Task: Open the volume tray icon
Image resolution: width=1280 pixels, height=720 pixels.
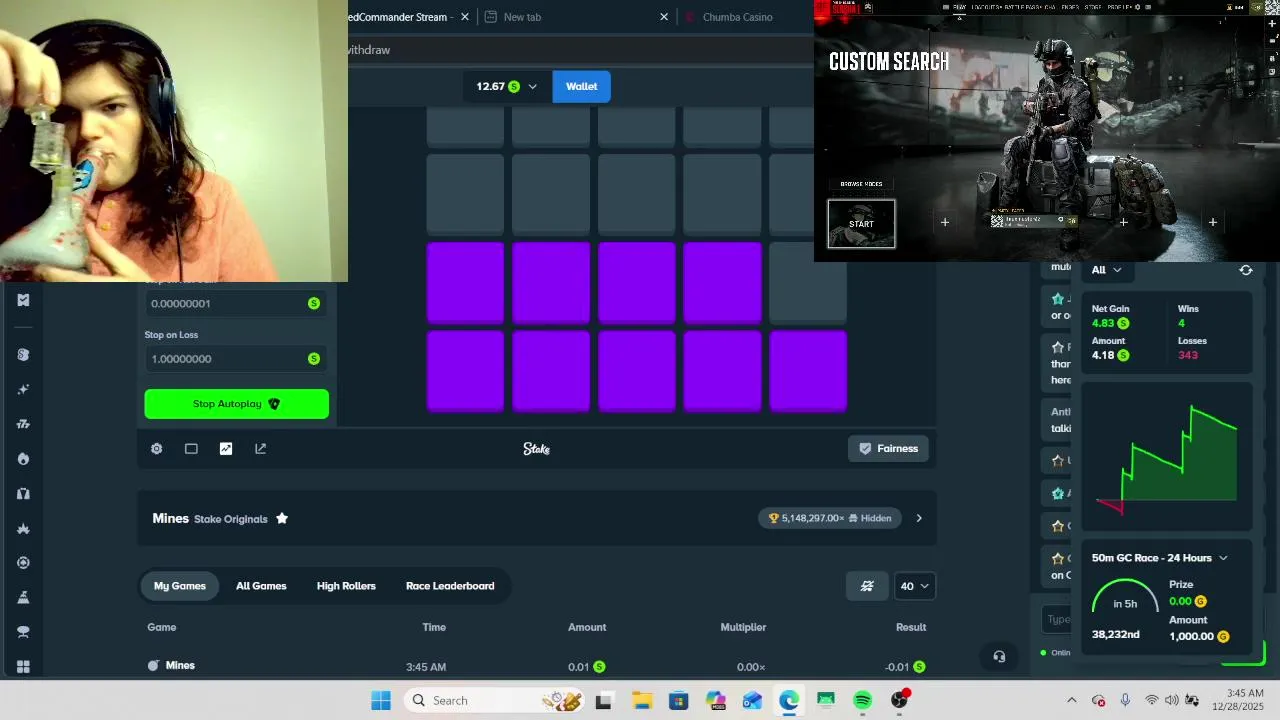Action: (x=1171, y=701)
